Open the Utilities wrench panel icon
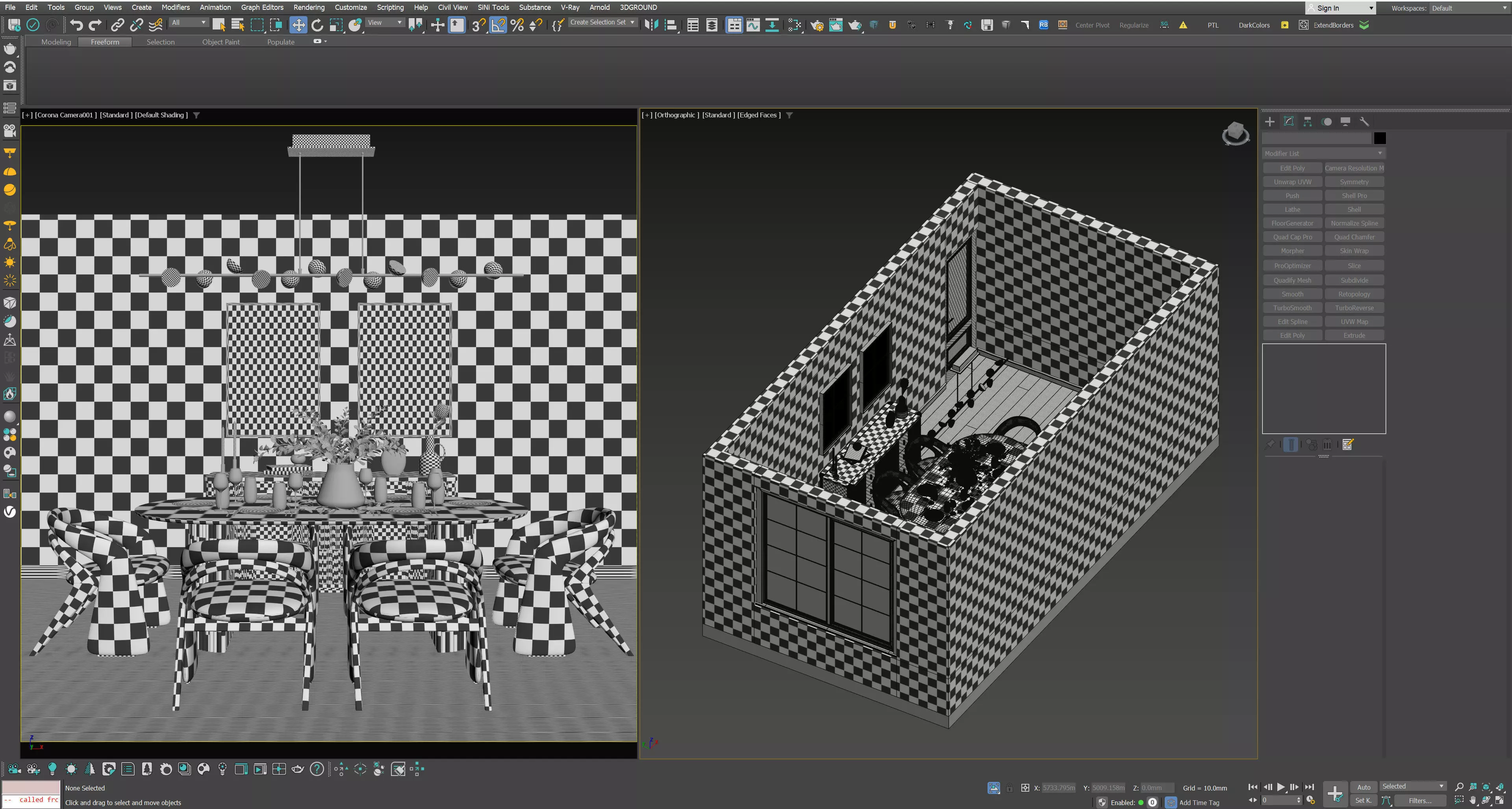The height and width of the screenshot is (809, 1512). click(x=1364, y=121)
